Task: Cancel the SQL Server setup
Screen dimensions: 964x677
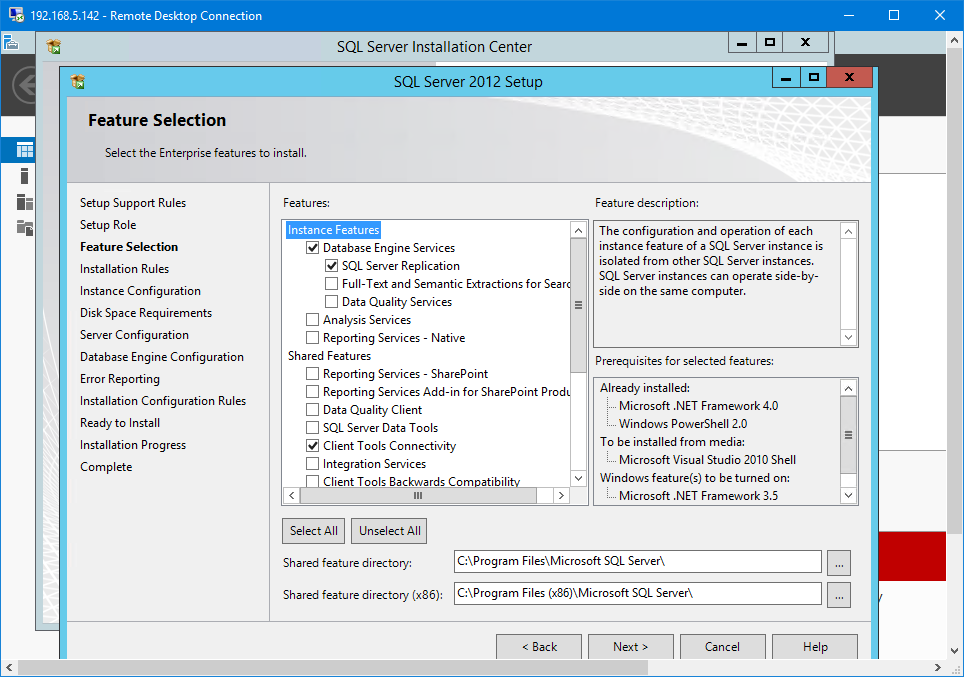Action: 722,646
